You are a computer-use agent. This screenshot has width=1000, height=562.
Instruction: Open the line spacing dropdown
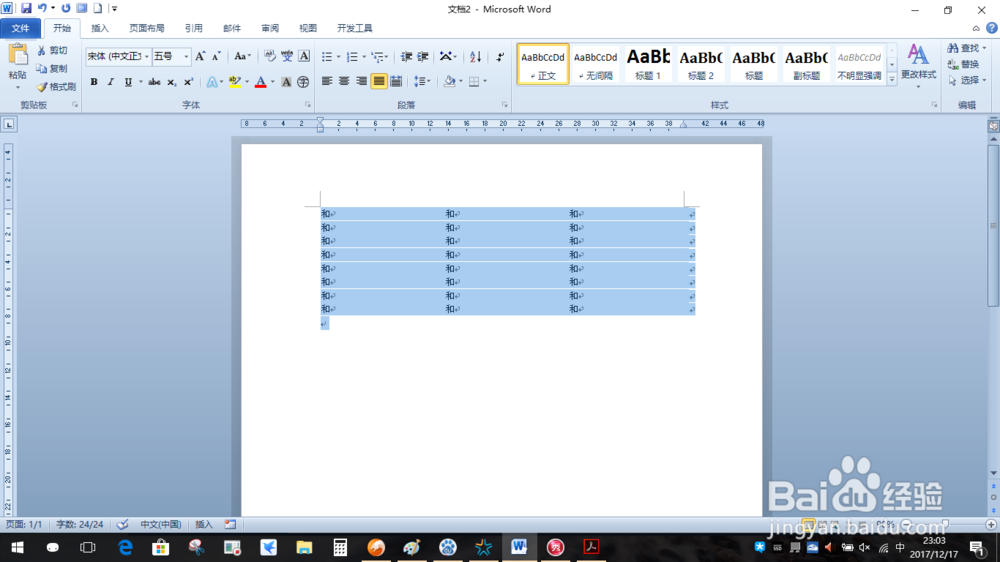click(422, 82)
